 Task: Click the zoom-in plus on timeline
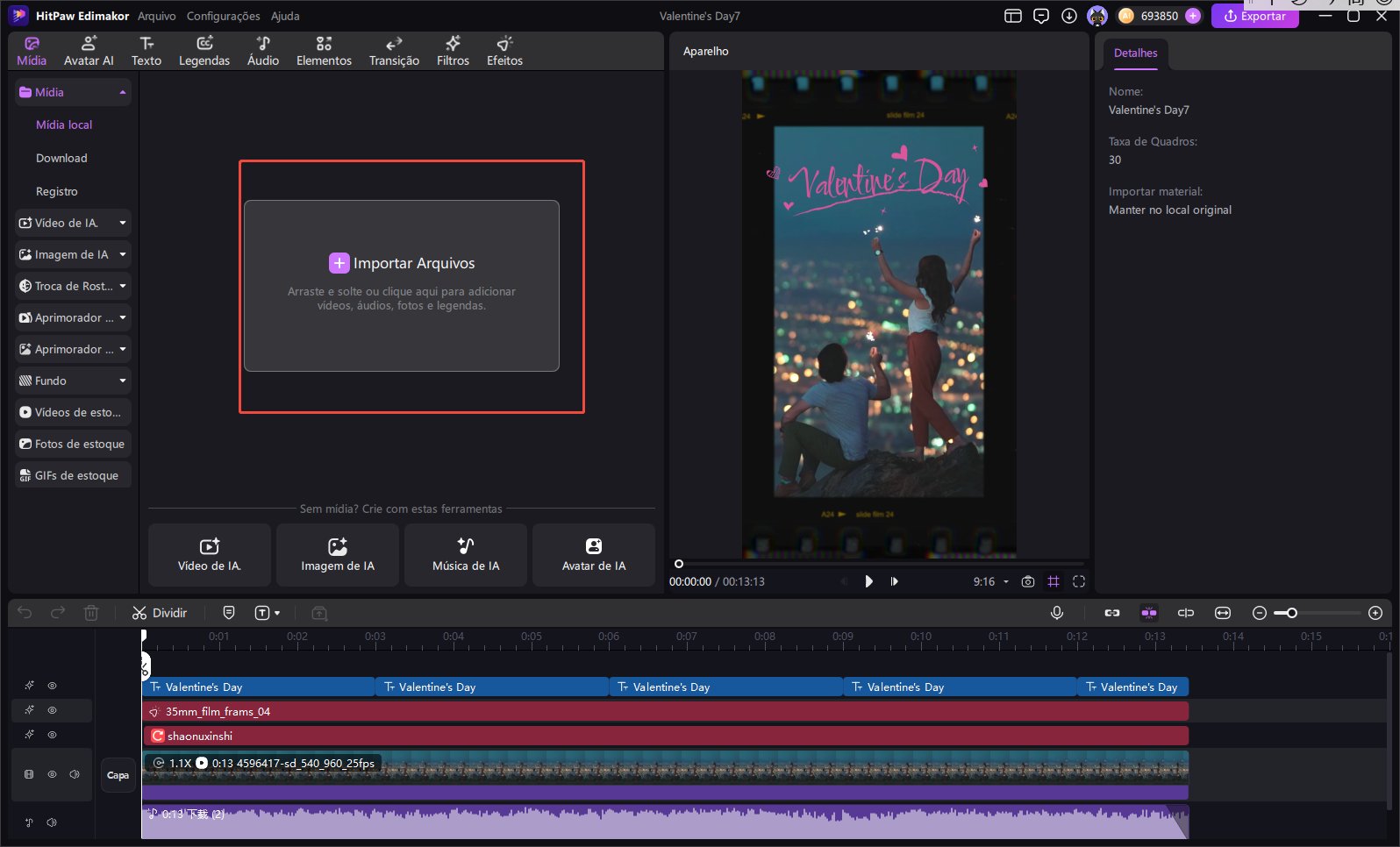(x=1375, y=613)
